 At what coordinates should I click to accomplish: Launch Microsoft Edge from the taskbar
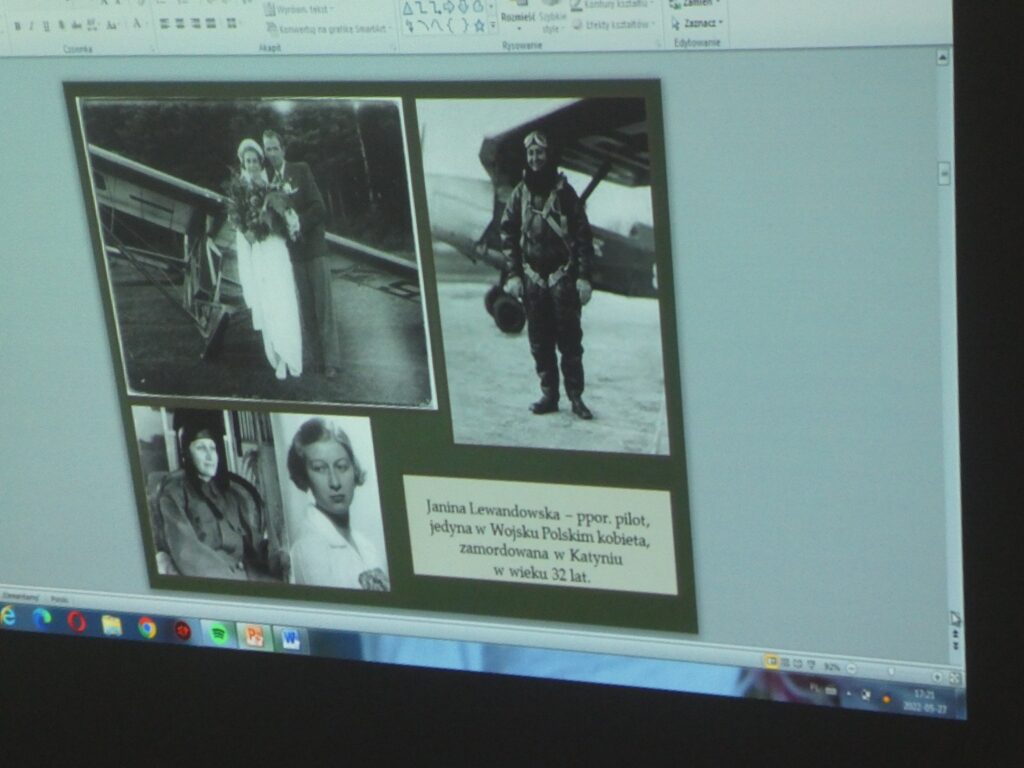(41, 618)
